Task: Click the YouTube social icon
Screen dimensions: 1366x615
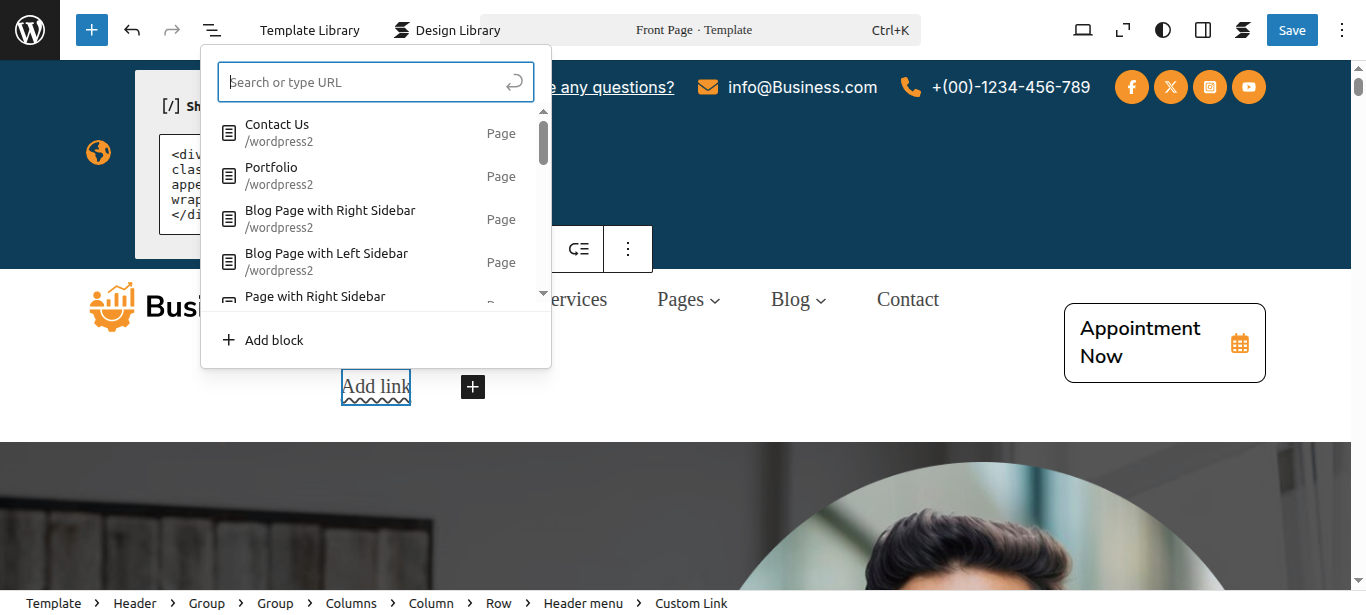Action: click(1248, 87)
